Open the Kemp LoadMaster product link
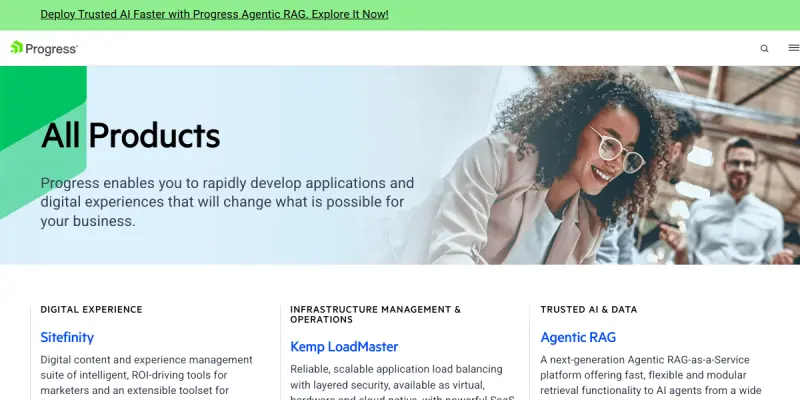Image resolution: width=800 pixels, height=400 pixels. pyautogui.click(x=344, y=346)
